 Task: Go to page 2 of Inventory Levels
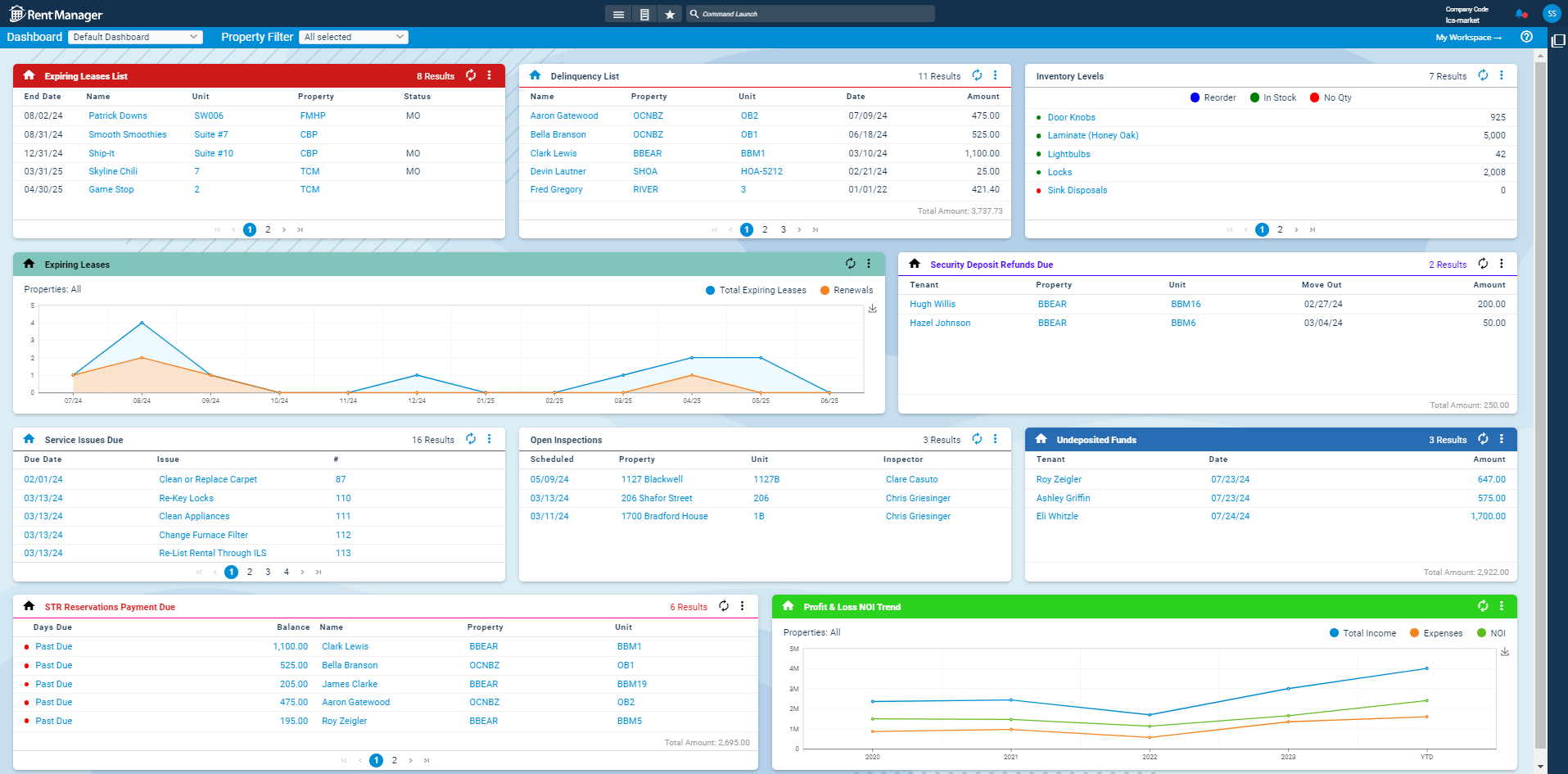[1280, 229]
